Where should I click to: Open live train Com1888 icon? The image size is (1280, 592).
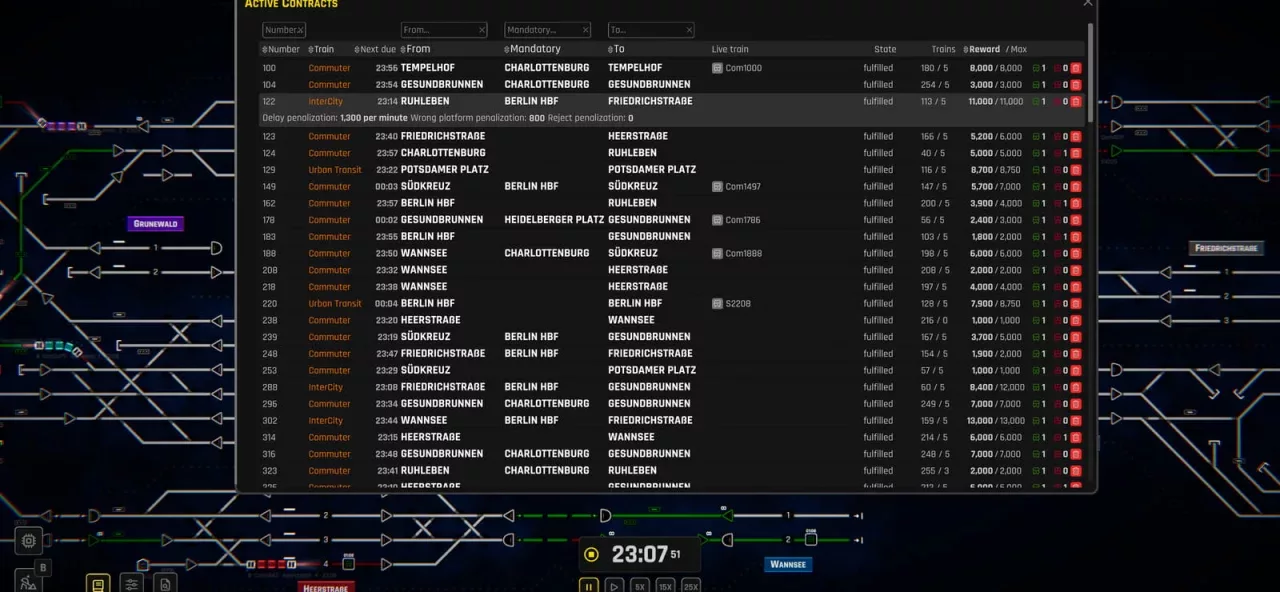click(717, 254)
